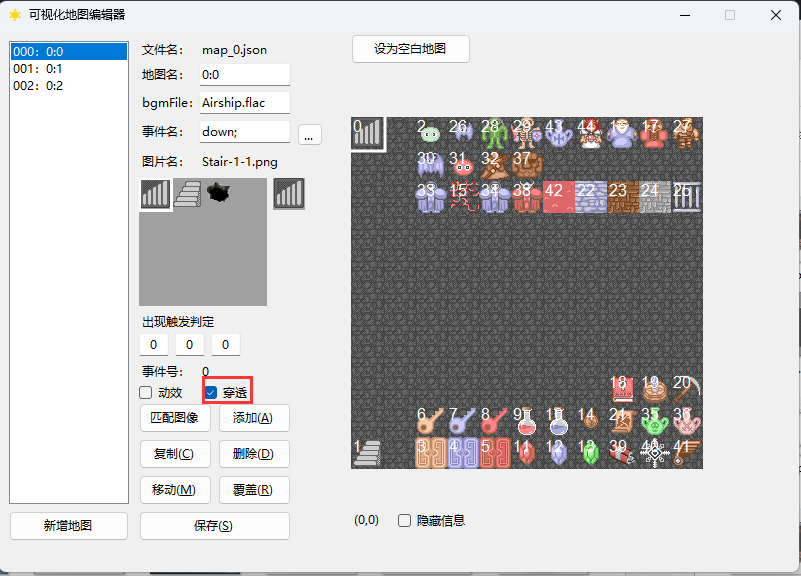801x576 pixels.
Task: Open event name browse '...' button
Action: click(310, 135)
